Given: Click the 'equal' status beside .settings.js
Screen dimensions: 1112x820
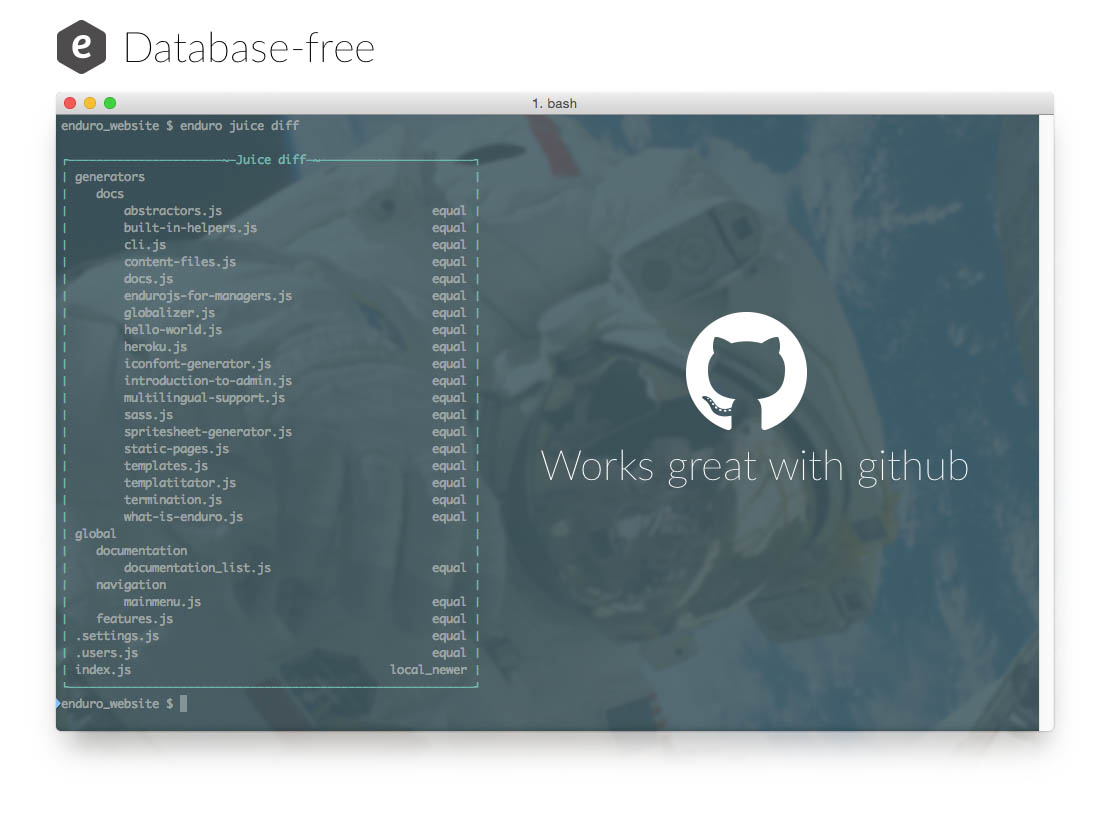Looking at the screenshot, I should 449,636.
